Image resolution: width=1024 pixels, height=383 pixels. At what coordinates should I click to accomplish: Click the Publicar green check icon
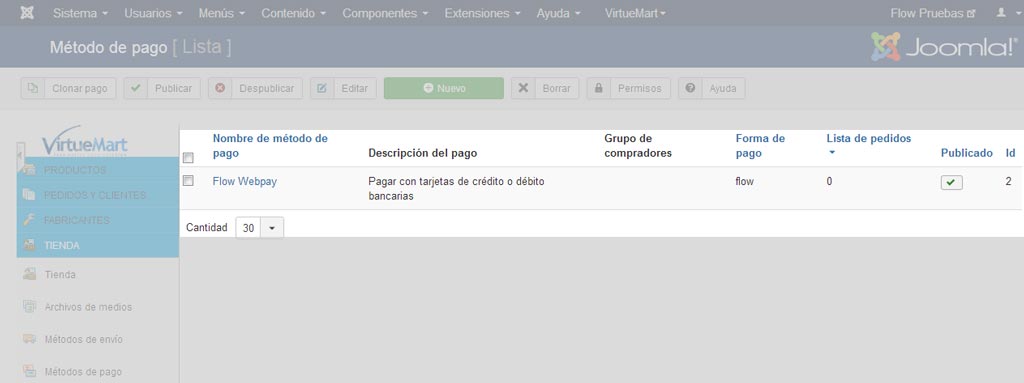(136, 88)
